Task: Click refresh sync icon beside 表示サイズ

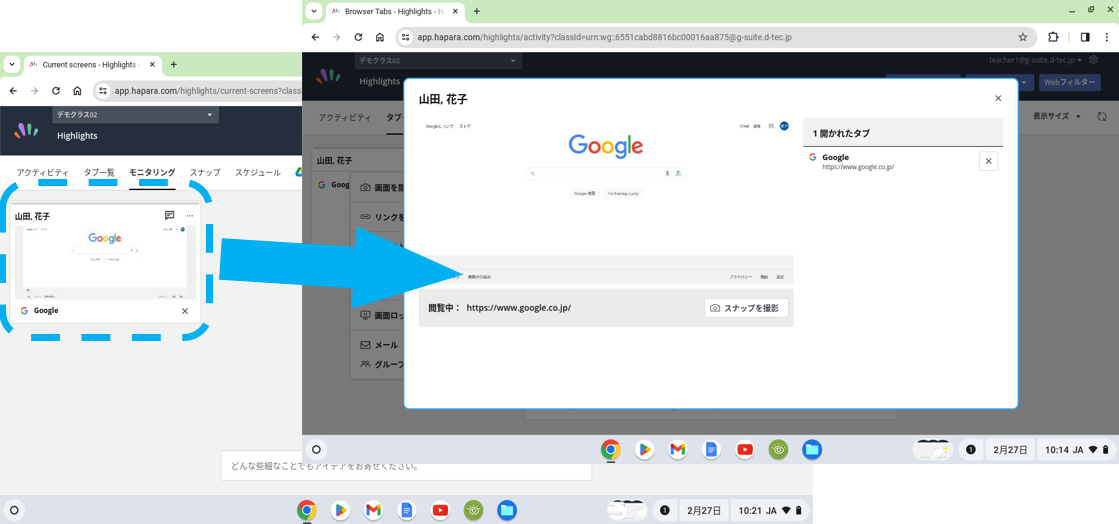Action: click(x=1102, y=116)
